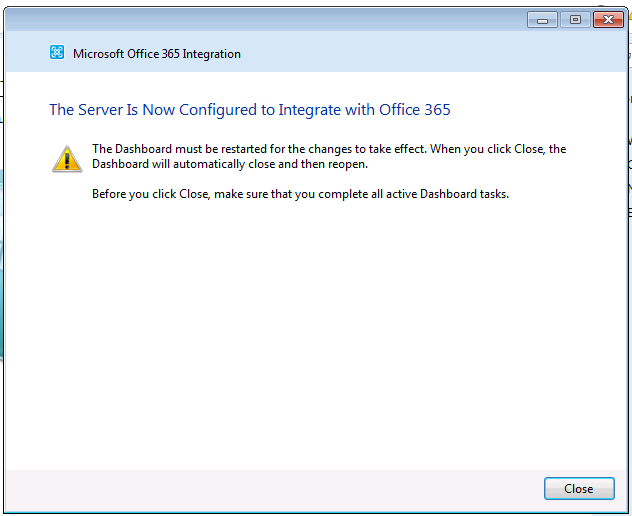Click the Office 365 Integration wizard icon
This screenshot has height=516, width=632.
(x=57, y=53)
